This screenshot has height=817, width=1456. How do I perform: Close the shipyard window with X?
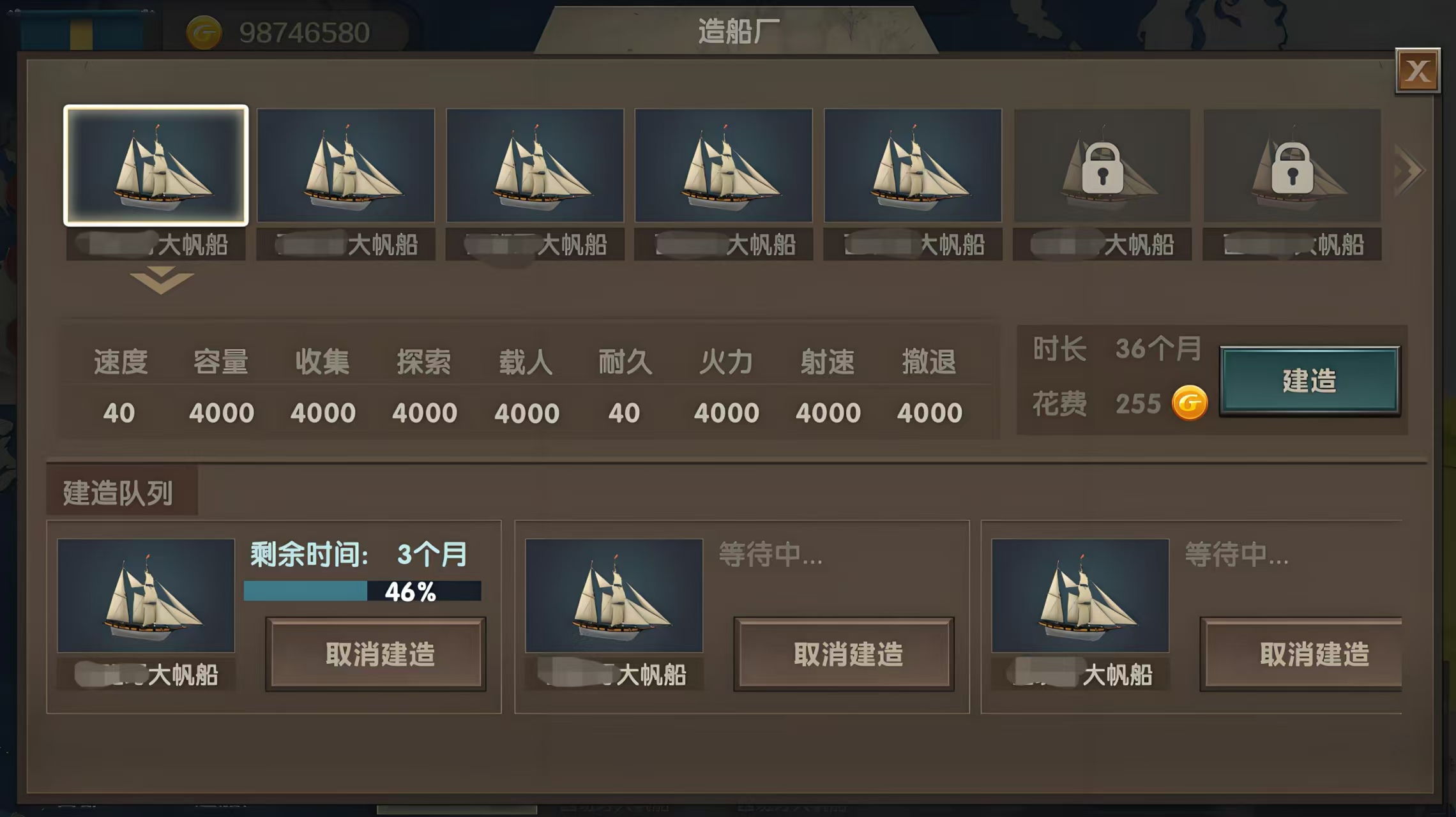[1418, 71]
